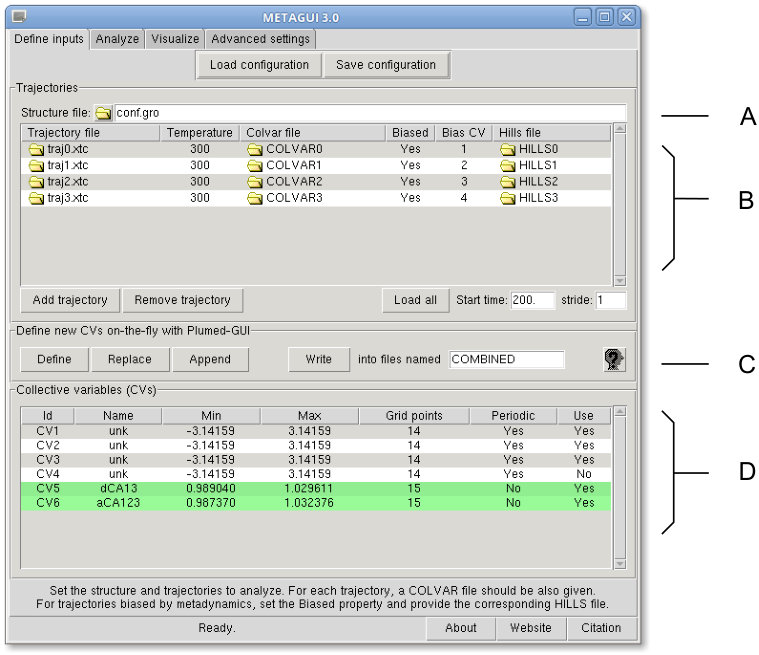Image resolution: width=759 pixels, height=655 pixels.
Task: Open the window menu icon in title bar
Action: pyautogui.click(x=19, y=17)
